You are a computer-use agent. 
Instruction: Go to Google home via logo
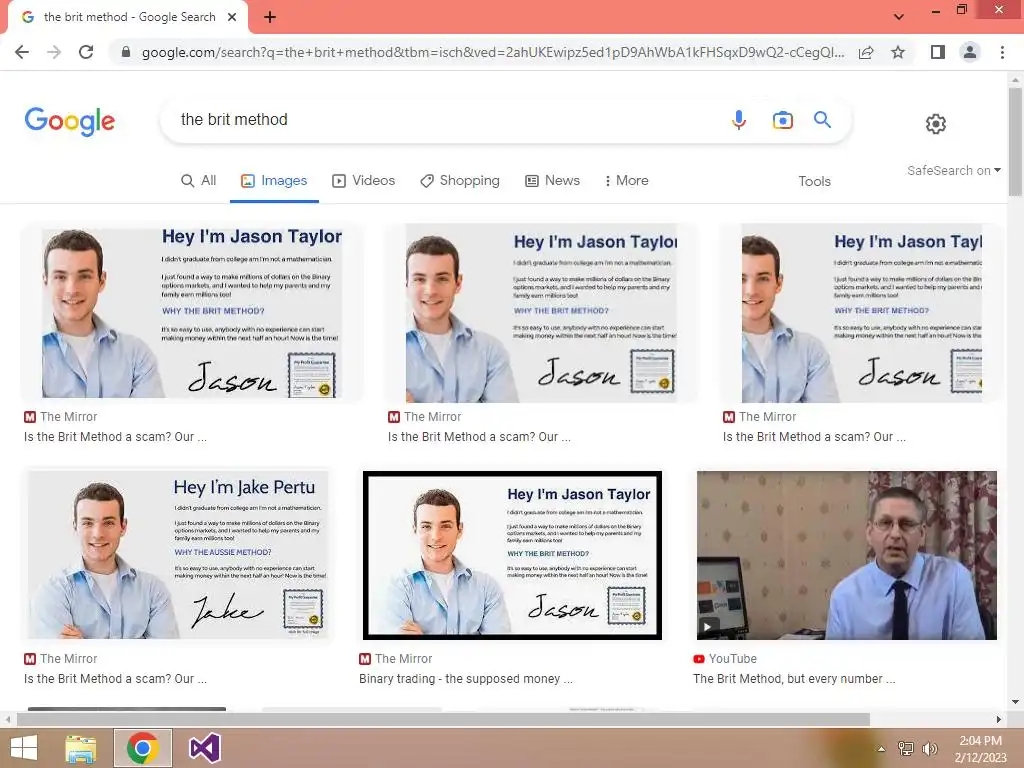coord(70,121)
